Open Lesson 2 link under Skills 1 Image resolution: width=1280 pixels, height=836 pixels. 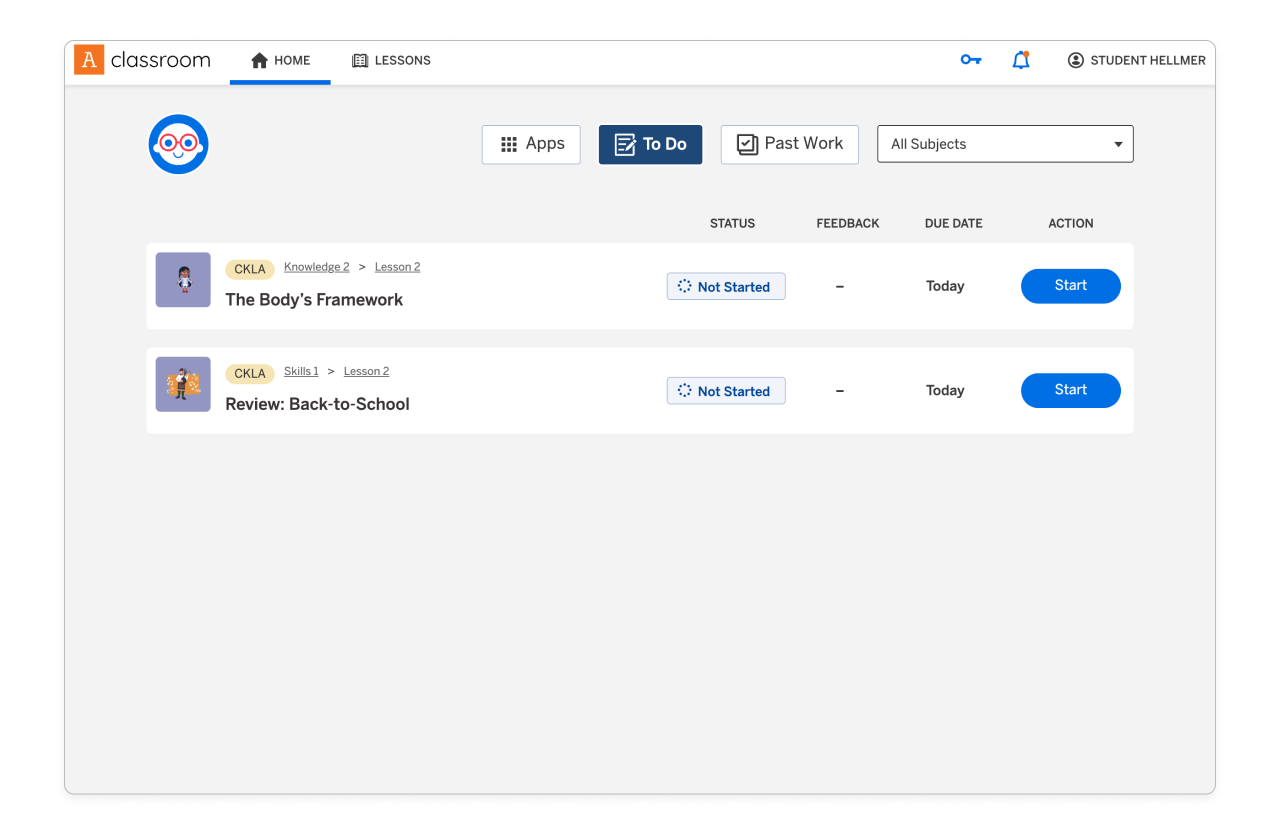tap(366, 371)
